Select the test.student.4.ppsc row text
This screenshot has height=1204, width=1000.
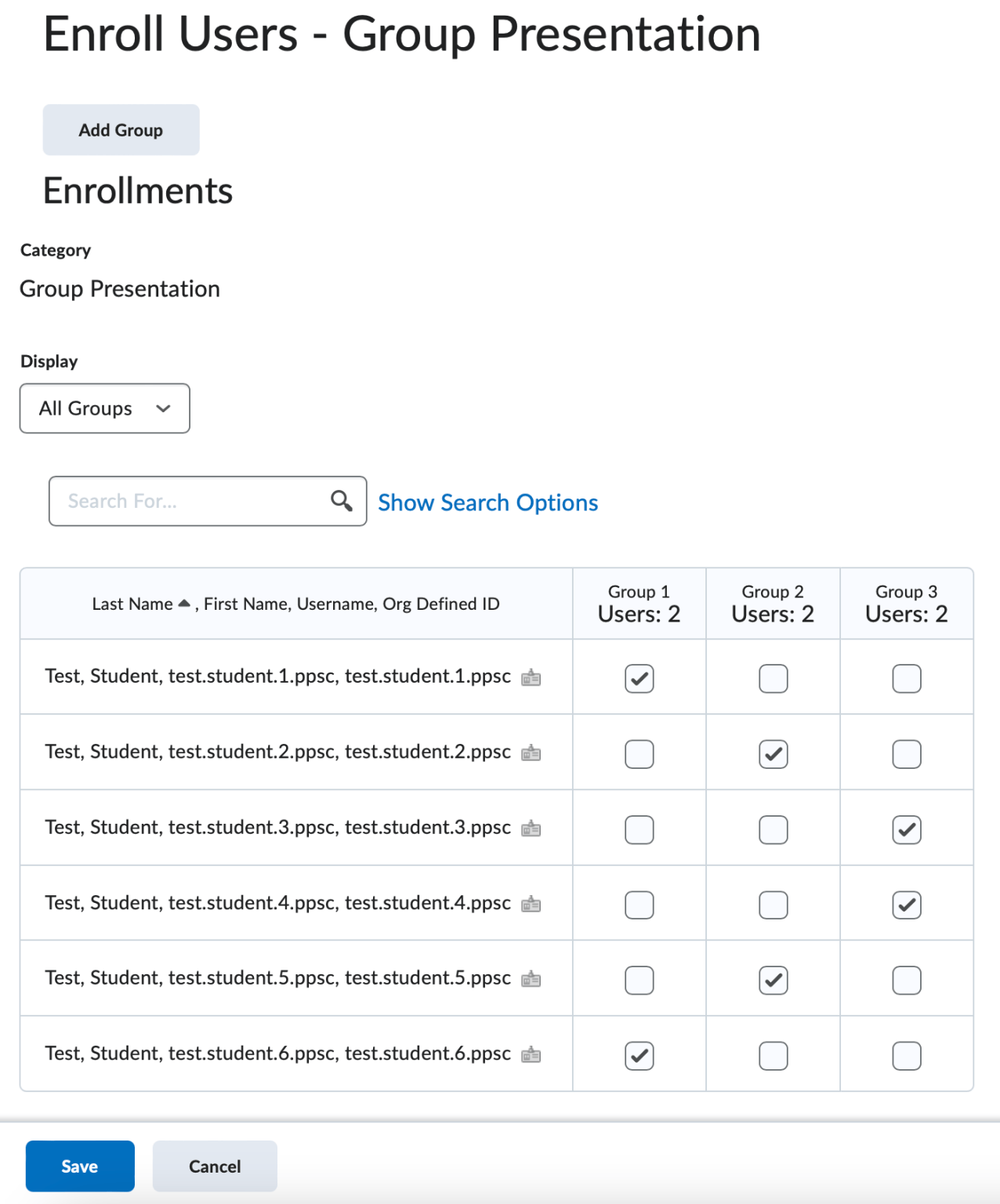click(278, 902)
